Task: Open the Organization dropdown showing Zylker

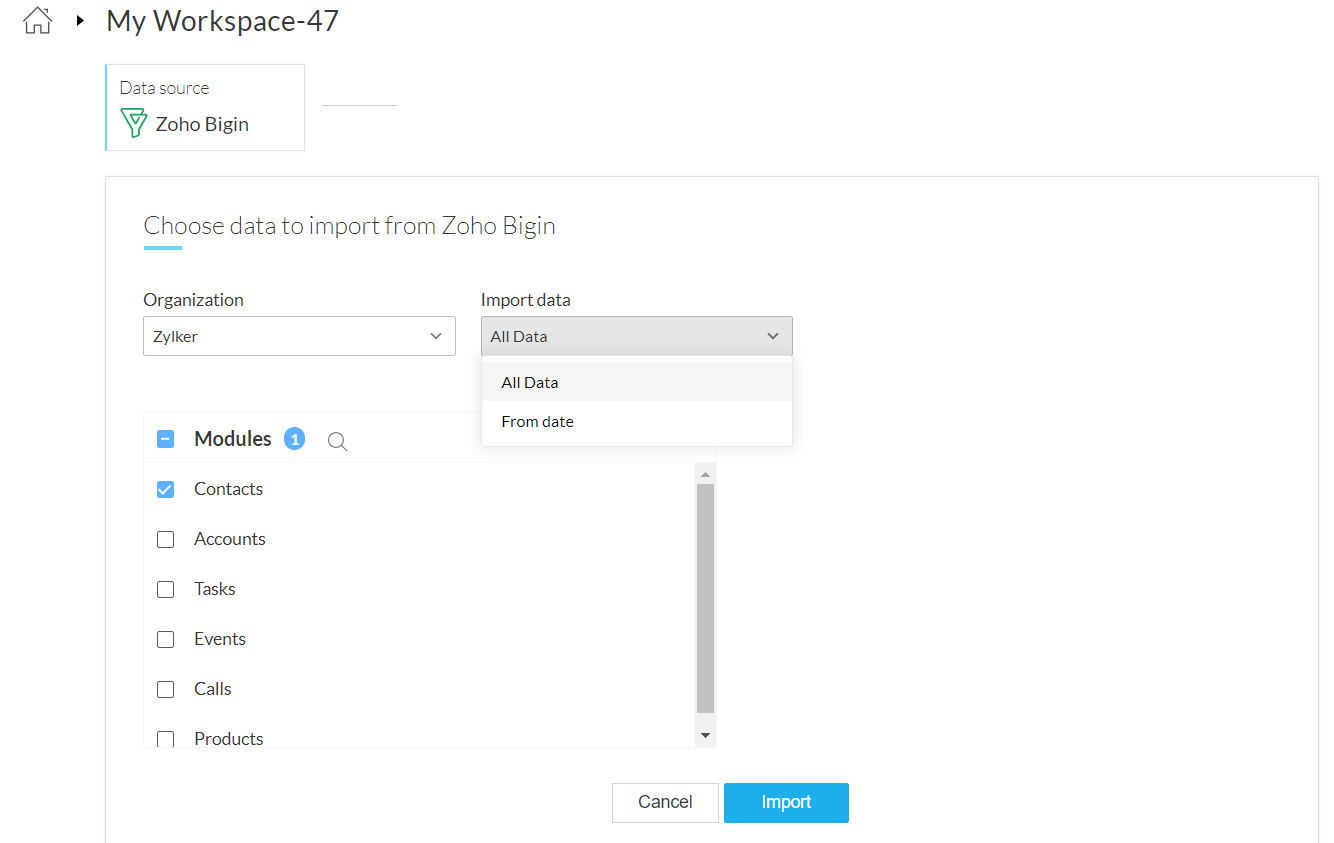Action: point(299,336)
